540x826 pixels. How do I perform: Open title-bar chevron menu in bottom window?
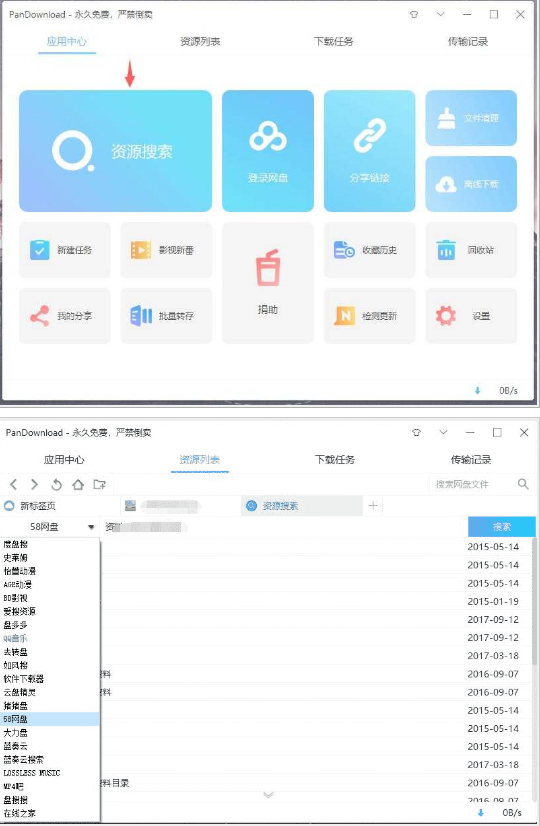point(444,432)
